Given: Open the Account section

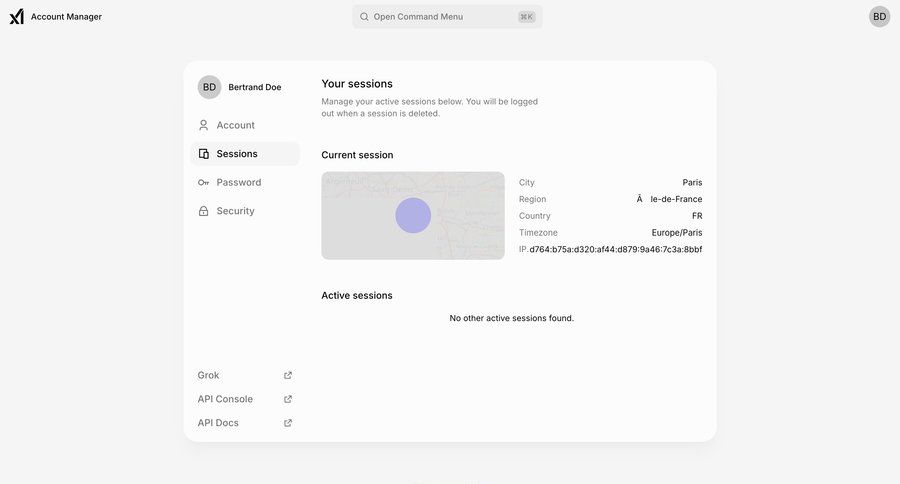Looking at the screenshot, I should coord(245,125).
